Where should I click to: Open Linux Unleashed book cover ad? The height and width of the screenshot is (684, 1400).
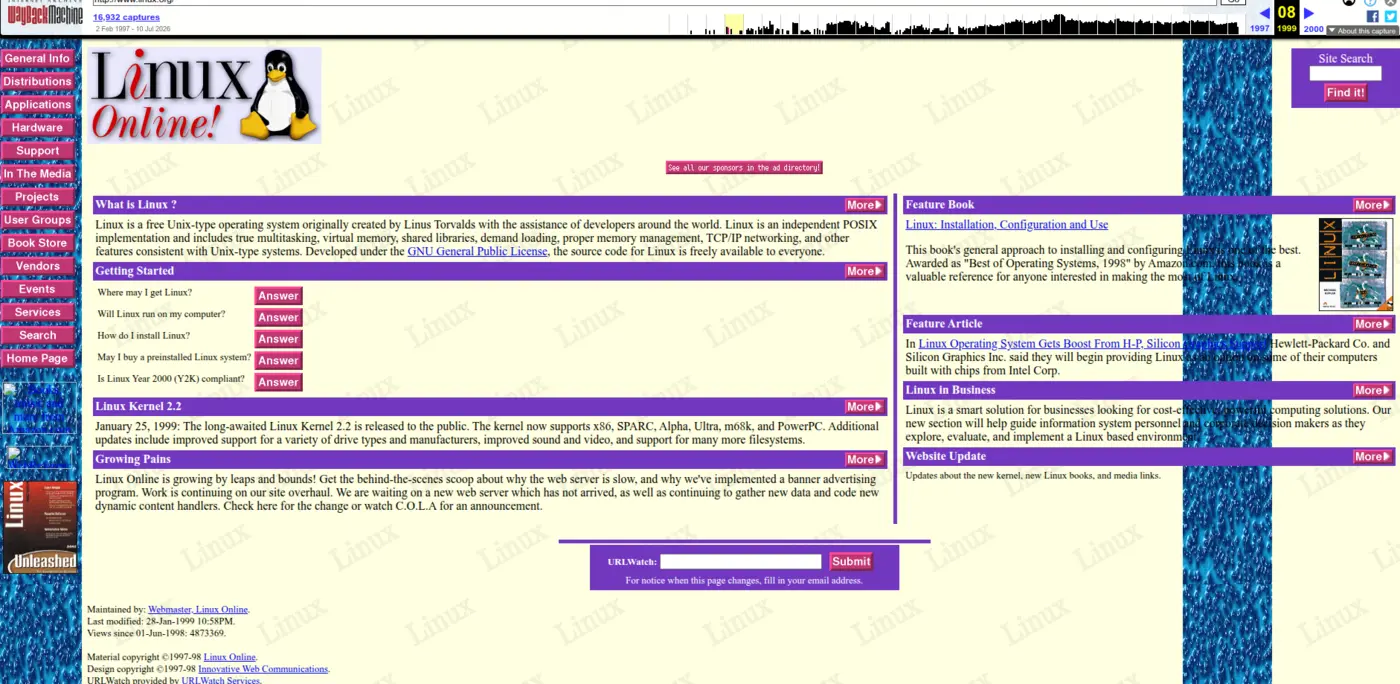pos(40,526)
